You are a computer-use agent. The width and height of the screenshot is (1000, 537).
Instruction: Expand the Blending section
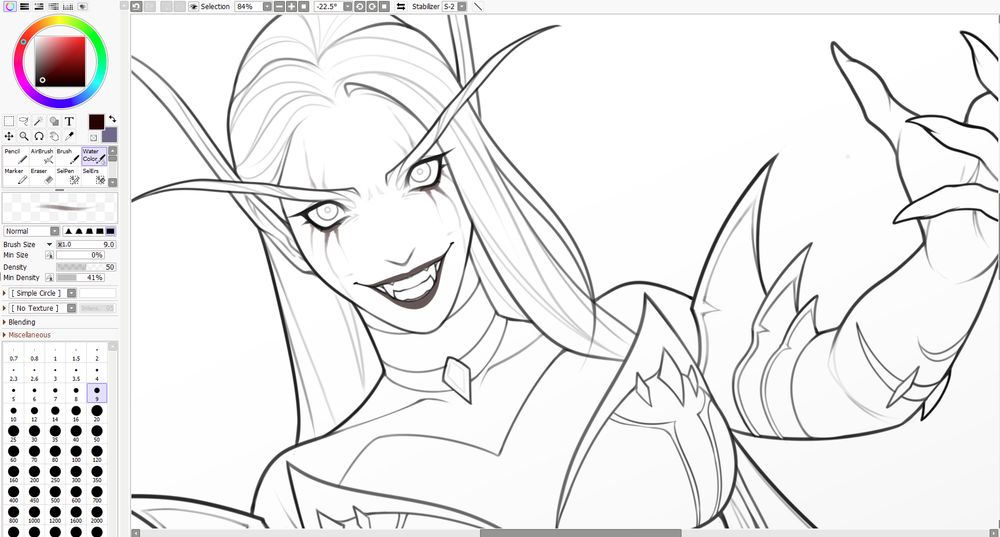(22, 322)
